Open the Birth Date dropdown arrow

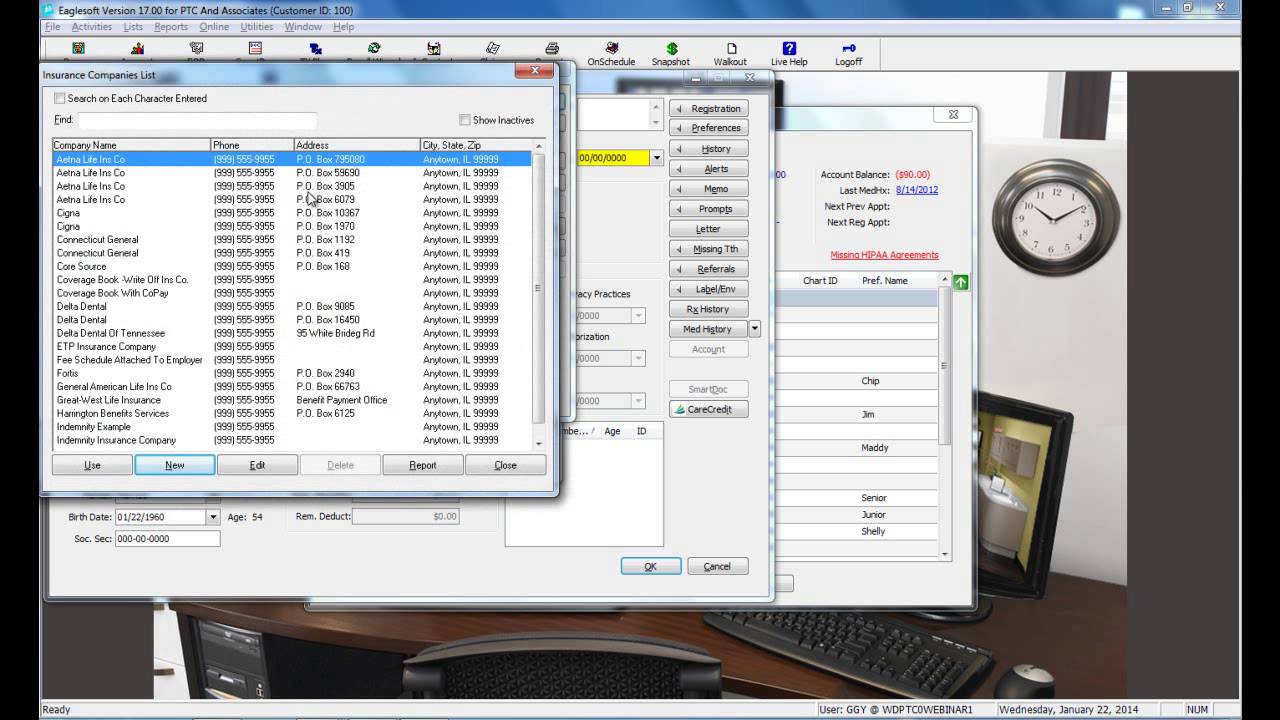pos(212,517)
